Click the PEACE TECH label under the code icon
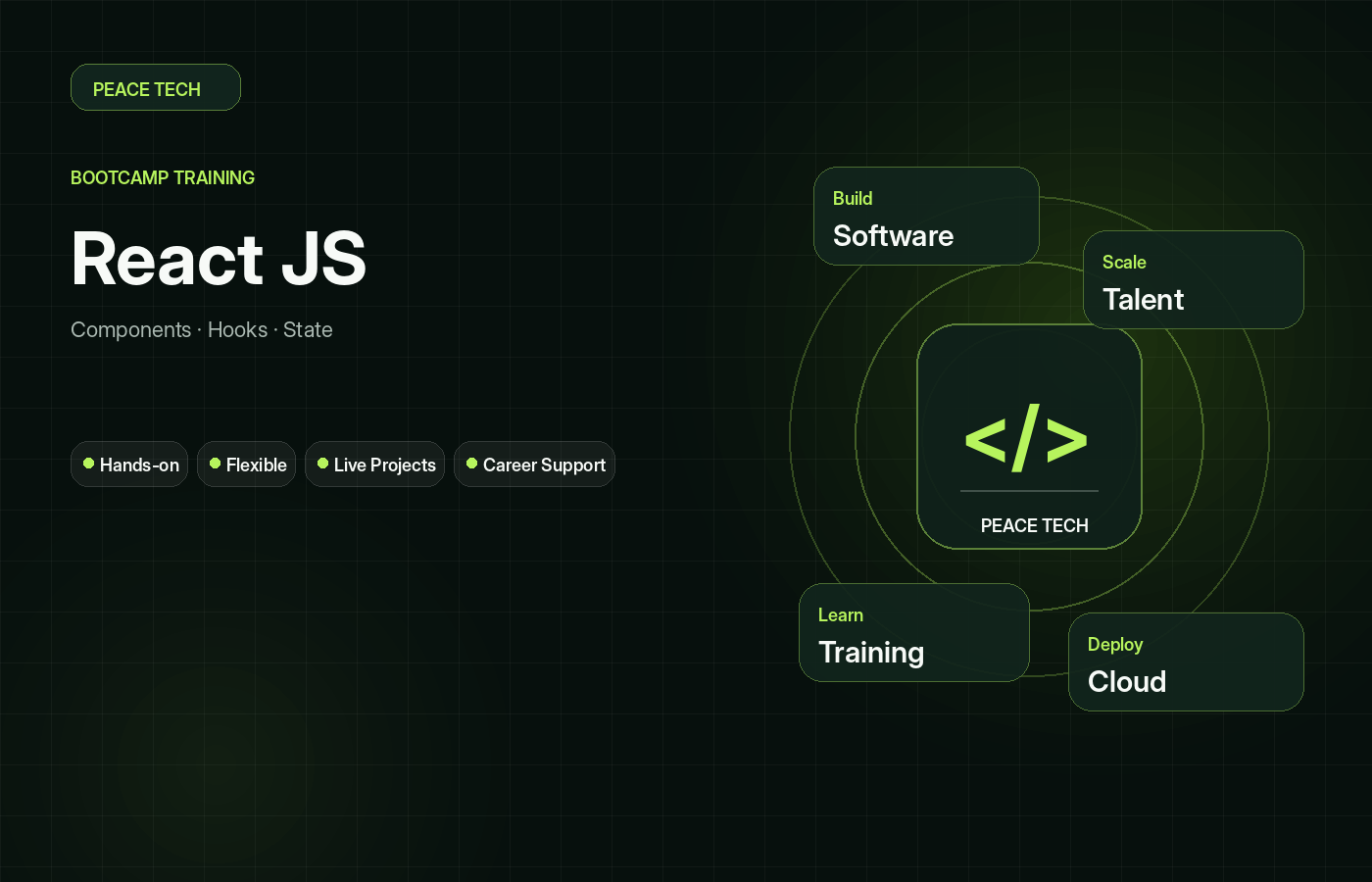The height and width of the screenshot is (882, 1372). coord(1034,526)
